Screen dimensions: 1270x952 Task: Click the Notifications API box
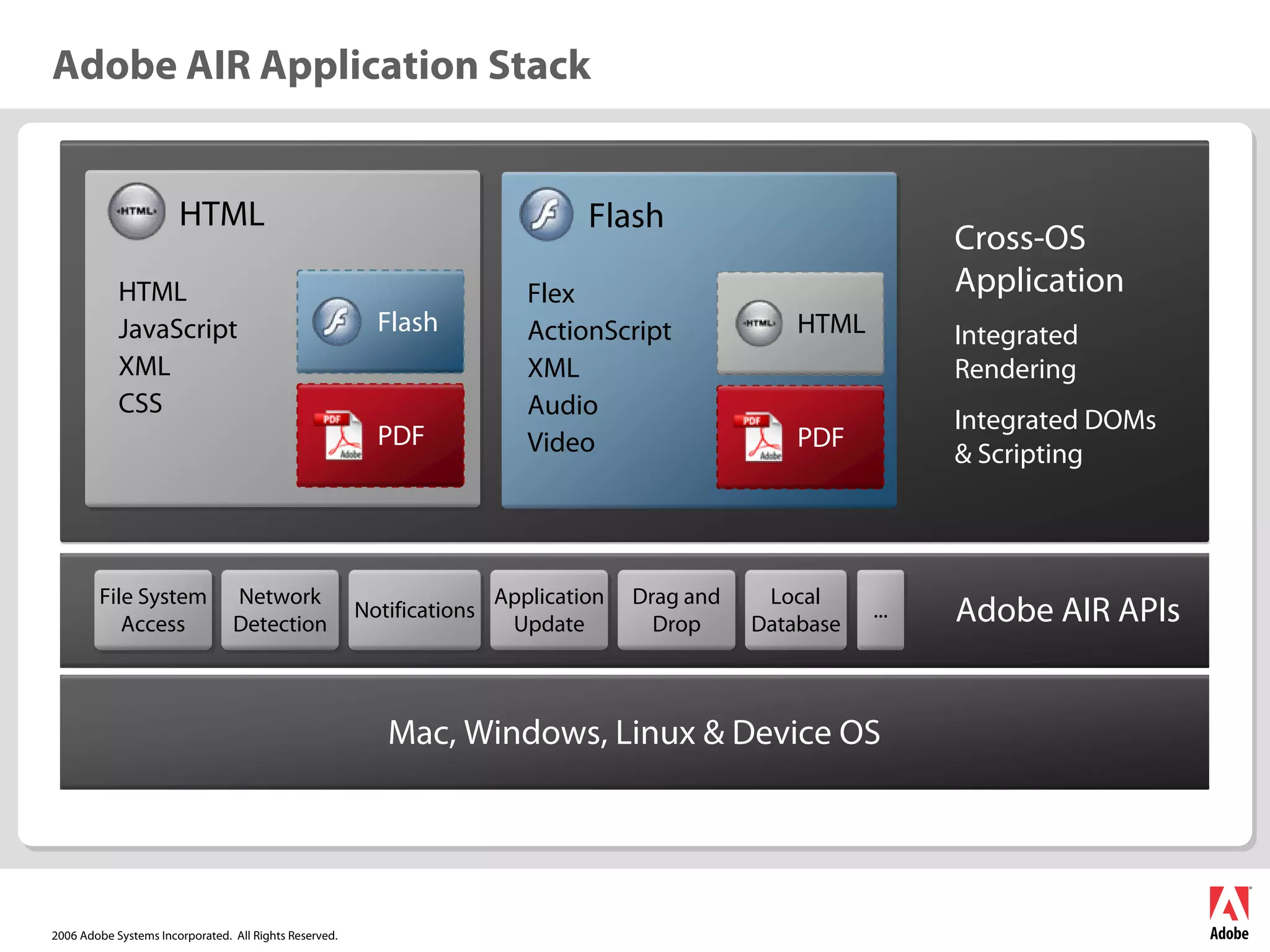pos(414,610)
